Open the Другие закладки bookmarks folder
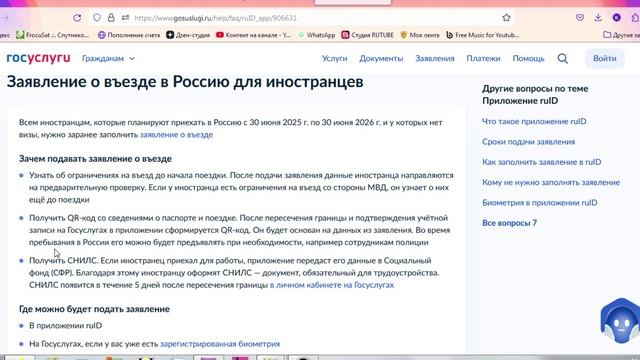Image resolution: width=640 pixels, height=360 pixels. 621,35
